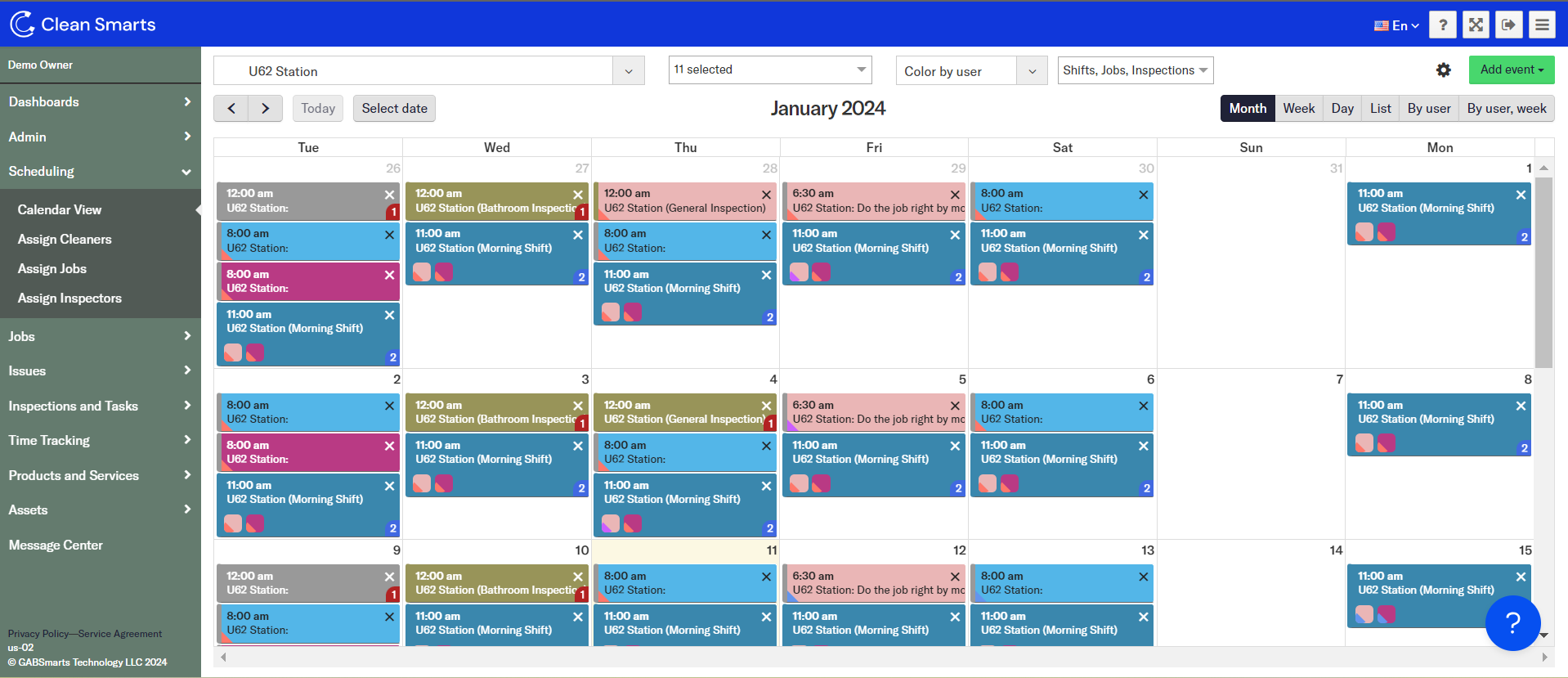Click the help question mark icon in header
The width and height of the screenshot is (1568, 678).
click(x=1443, y=25)
